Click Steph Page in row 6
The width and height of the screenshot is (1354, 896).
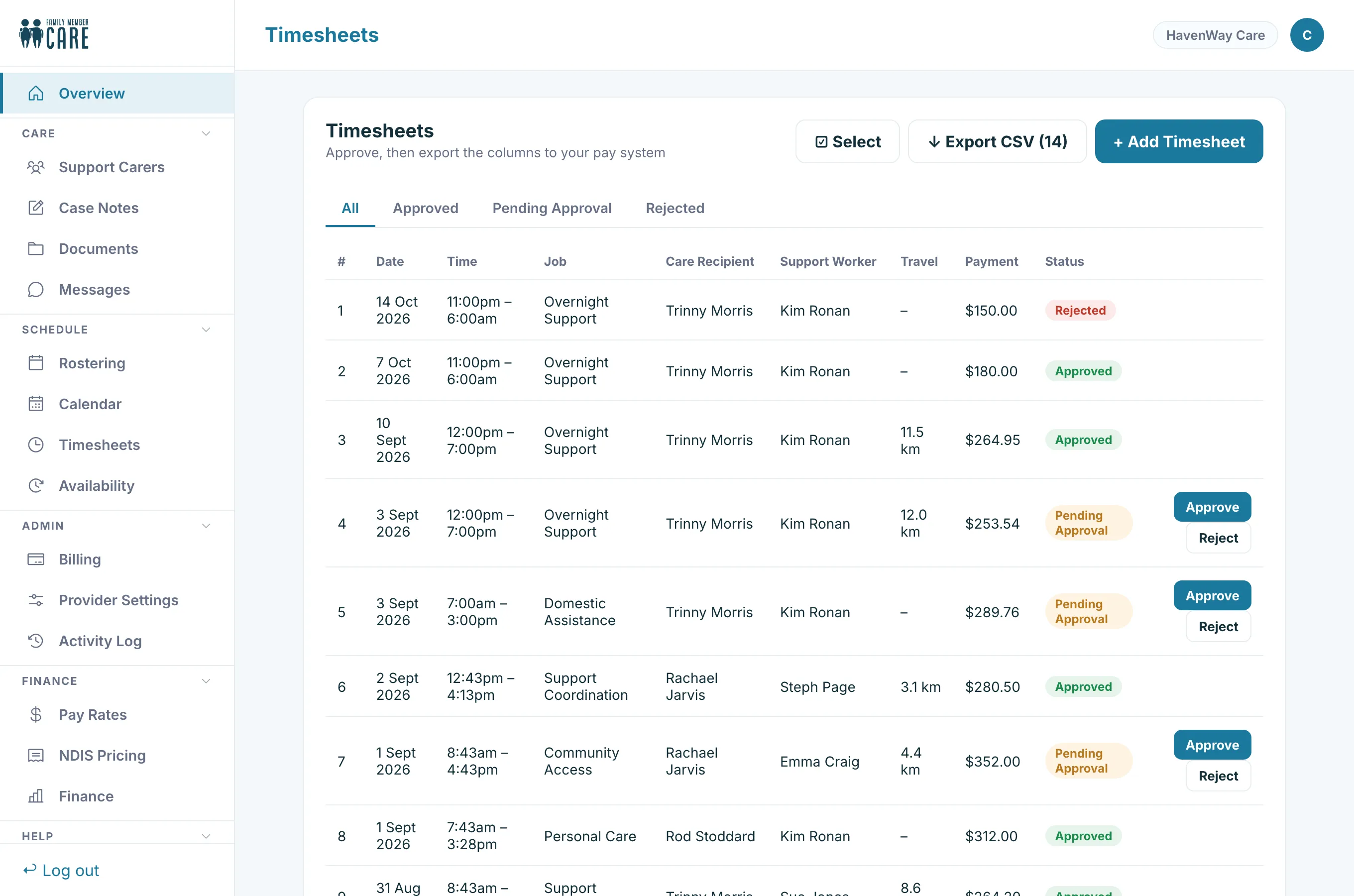[x=817, y=686]
